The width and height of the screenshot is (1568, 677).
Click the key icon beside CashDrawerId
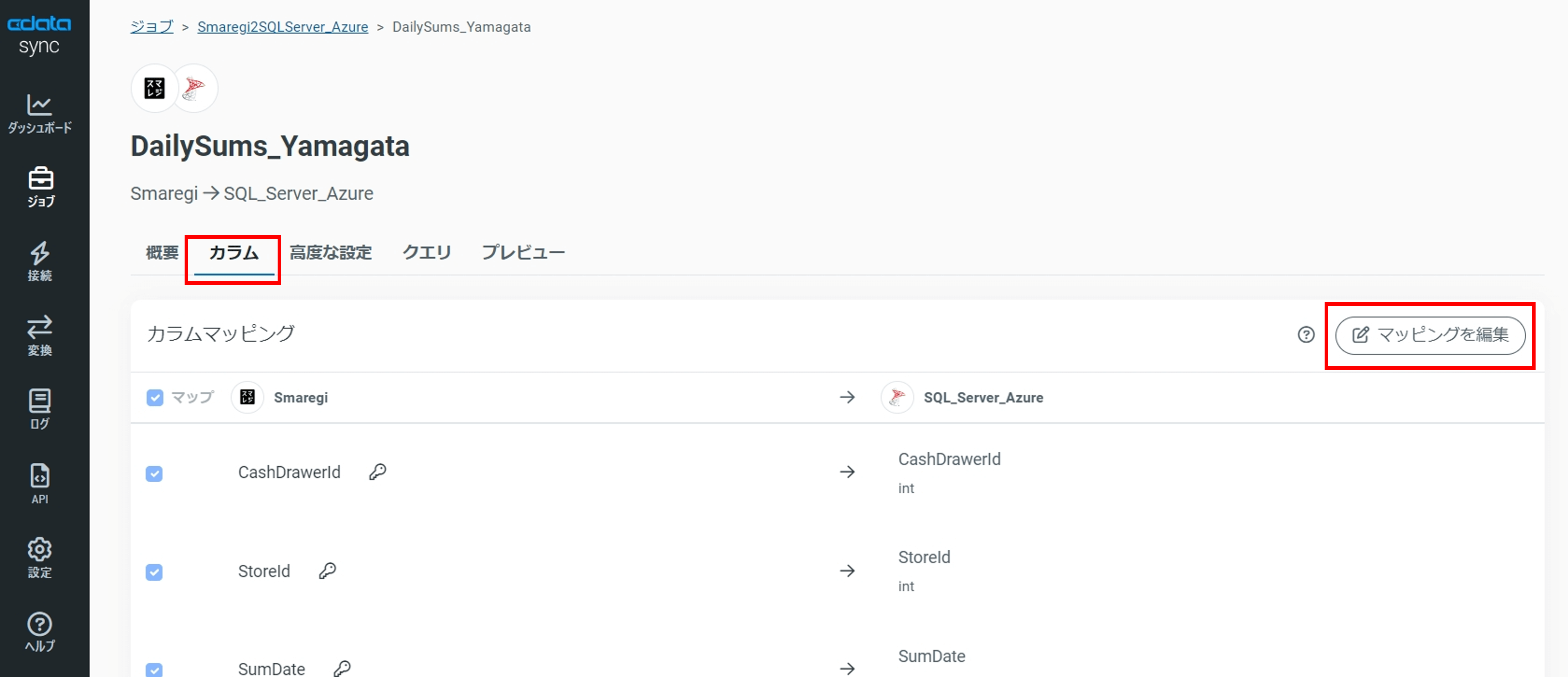pos(377,472)
